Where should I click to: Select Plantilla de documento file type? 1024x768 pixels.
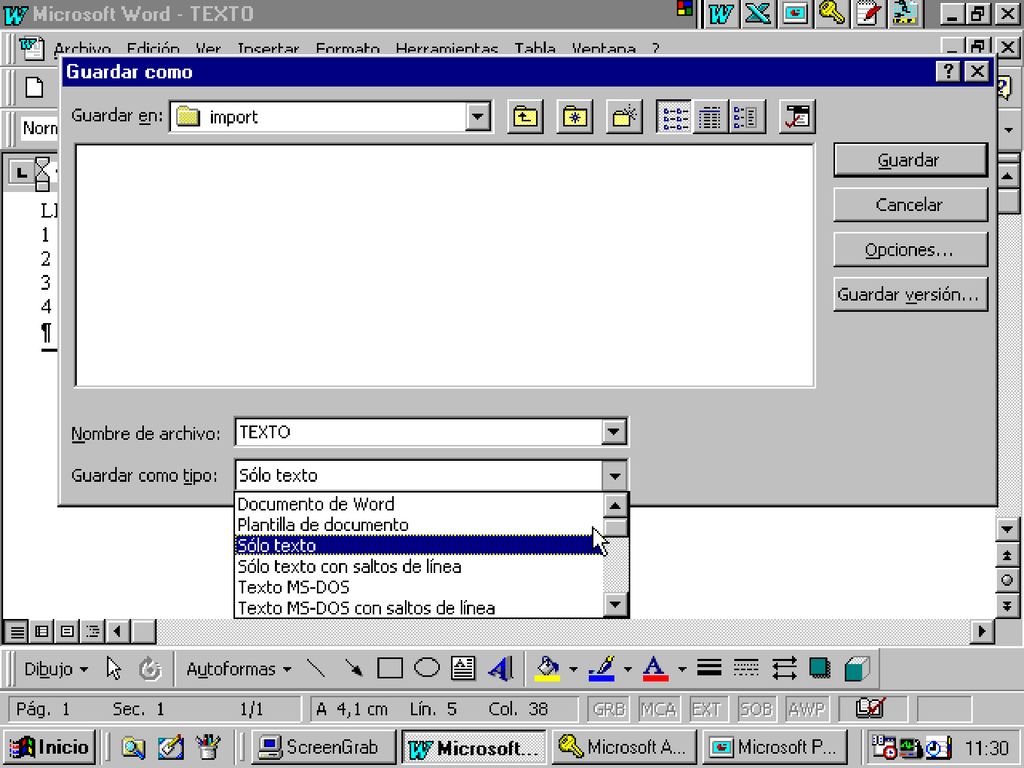point(419,525)
